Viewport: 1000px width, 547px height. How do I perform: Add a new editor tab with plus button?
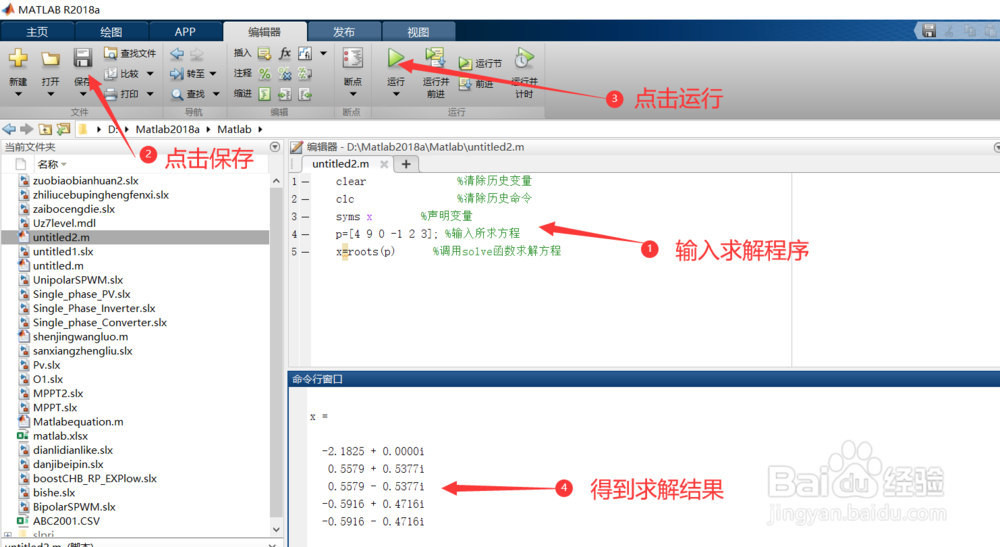click(406, 164)
